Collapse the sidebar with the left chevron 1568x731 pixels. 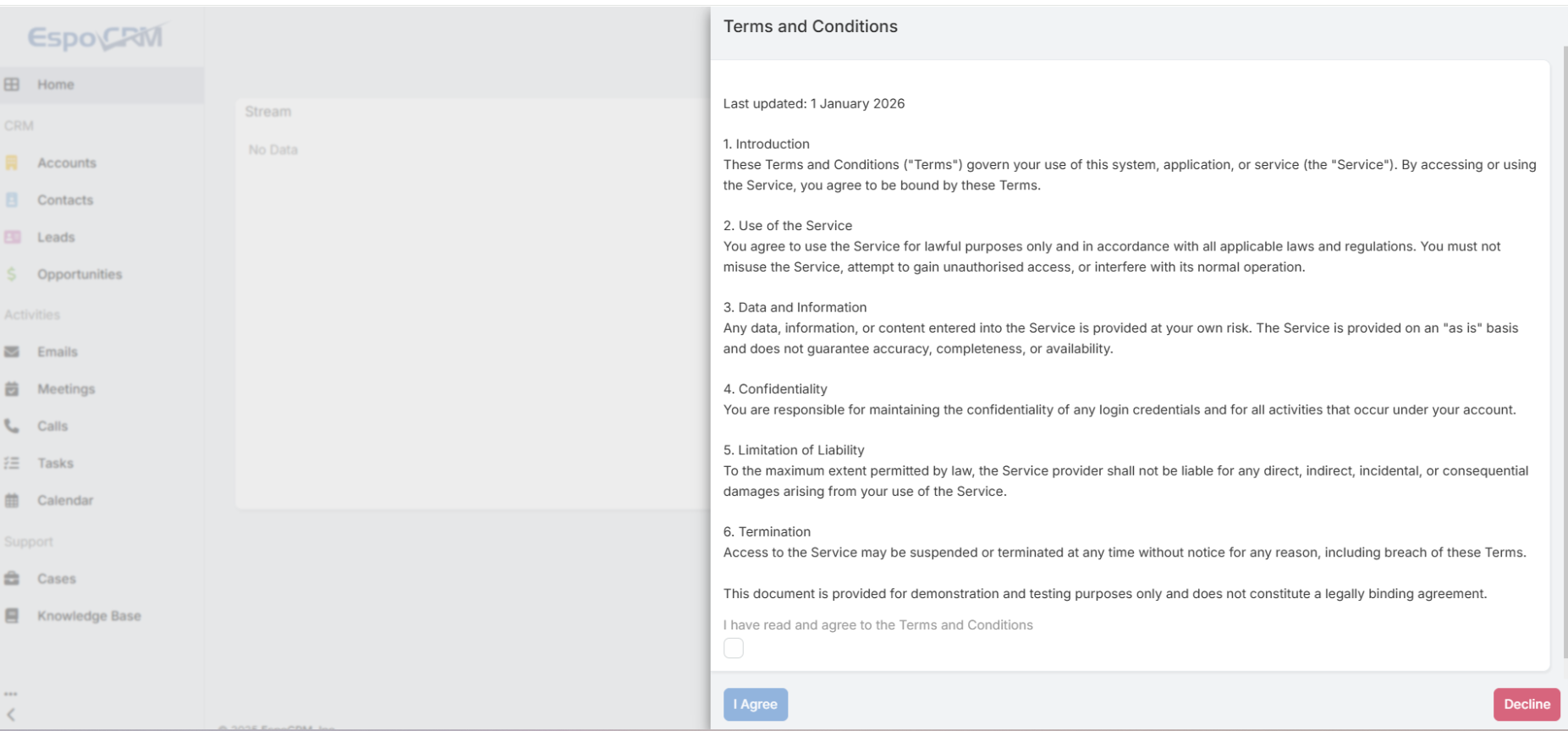[x=11, y=715]
